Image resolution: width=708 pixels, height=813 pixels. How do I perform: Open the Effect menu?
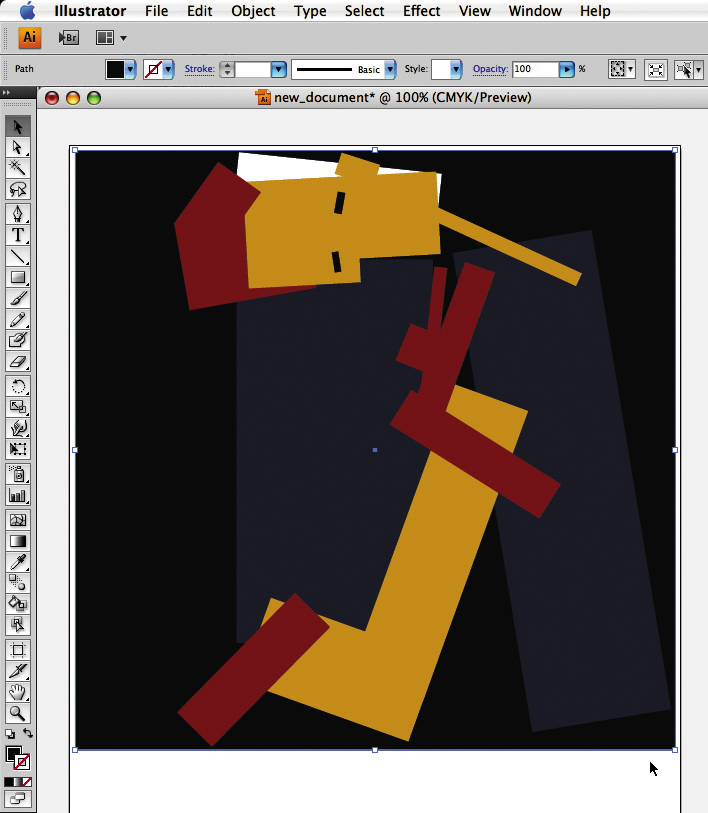click(421, 11)
